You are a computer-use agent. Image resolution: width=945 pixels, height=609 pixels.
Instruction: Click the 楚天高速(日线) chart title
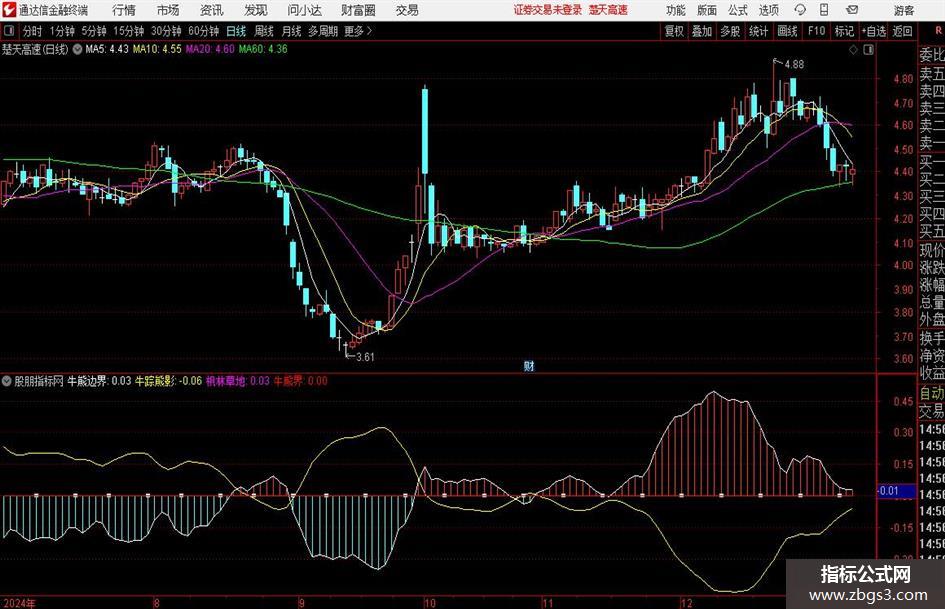coord(35,49)
